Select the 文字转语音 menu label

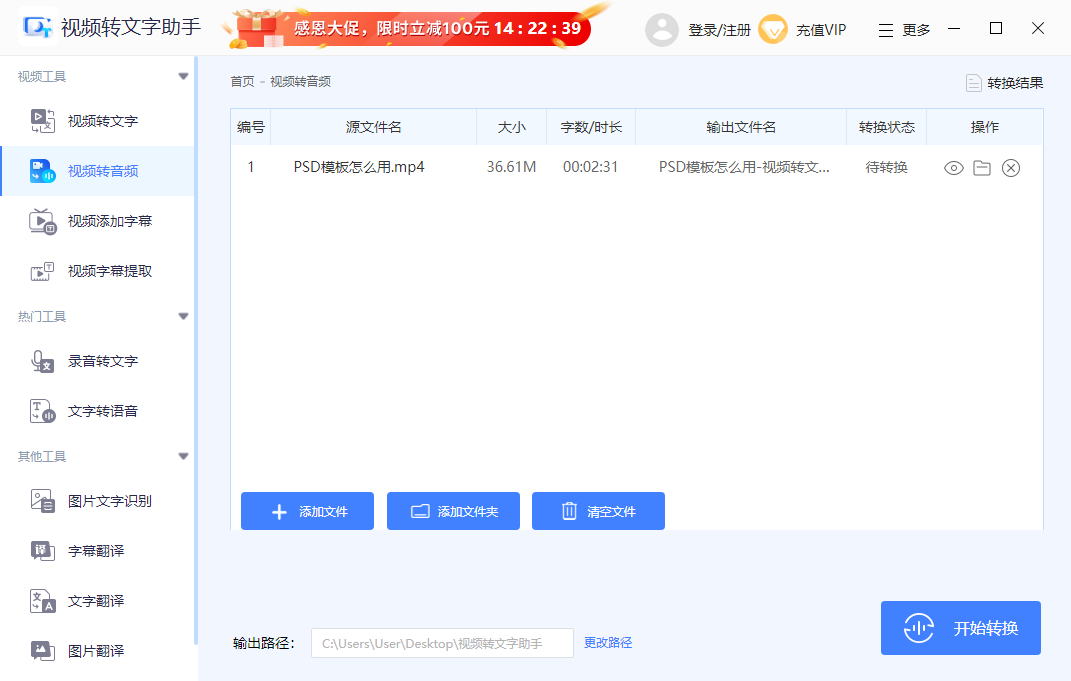point(103,411)
